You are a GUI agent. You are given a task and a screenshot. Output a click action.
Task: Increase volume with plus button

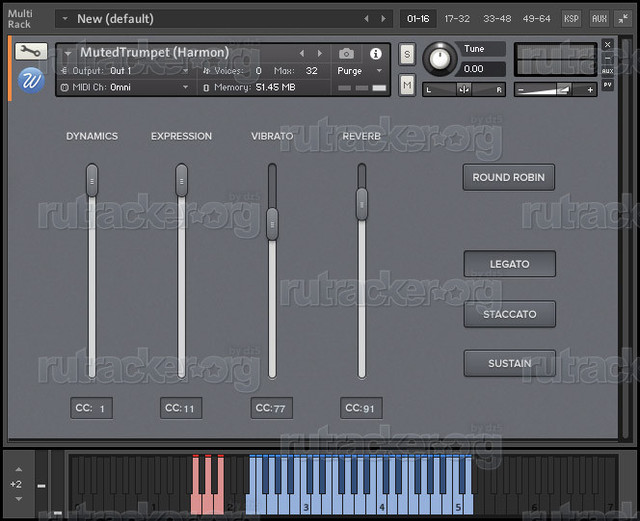coord(590,89)
